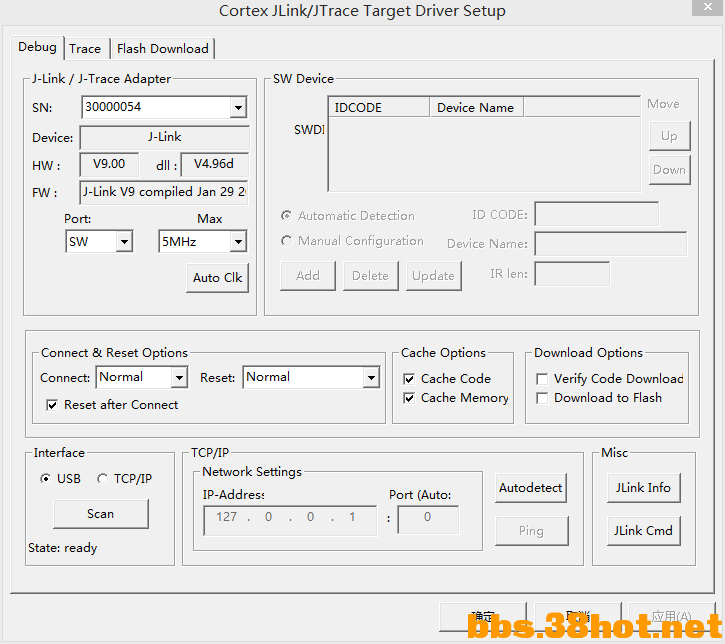Viewport: 725px width, 644px height.
Task: Enable Verify Code Download checkbox
Action: point(542,379)
